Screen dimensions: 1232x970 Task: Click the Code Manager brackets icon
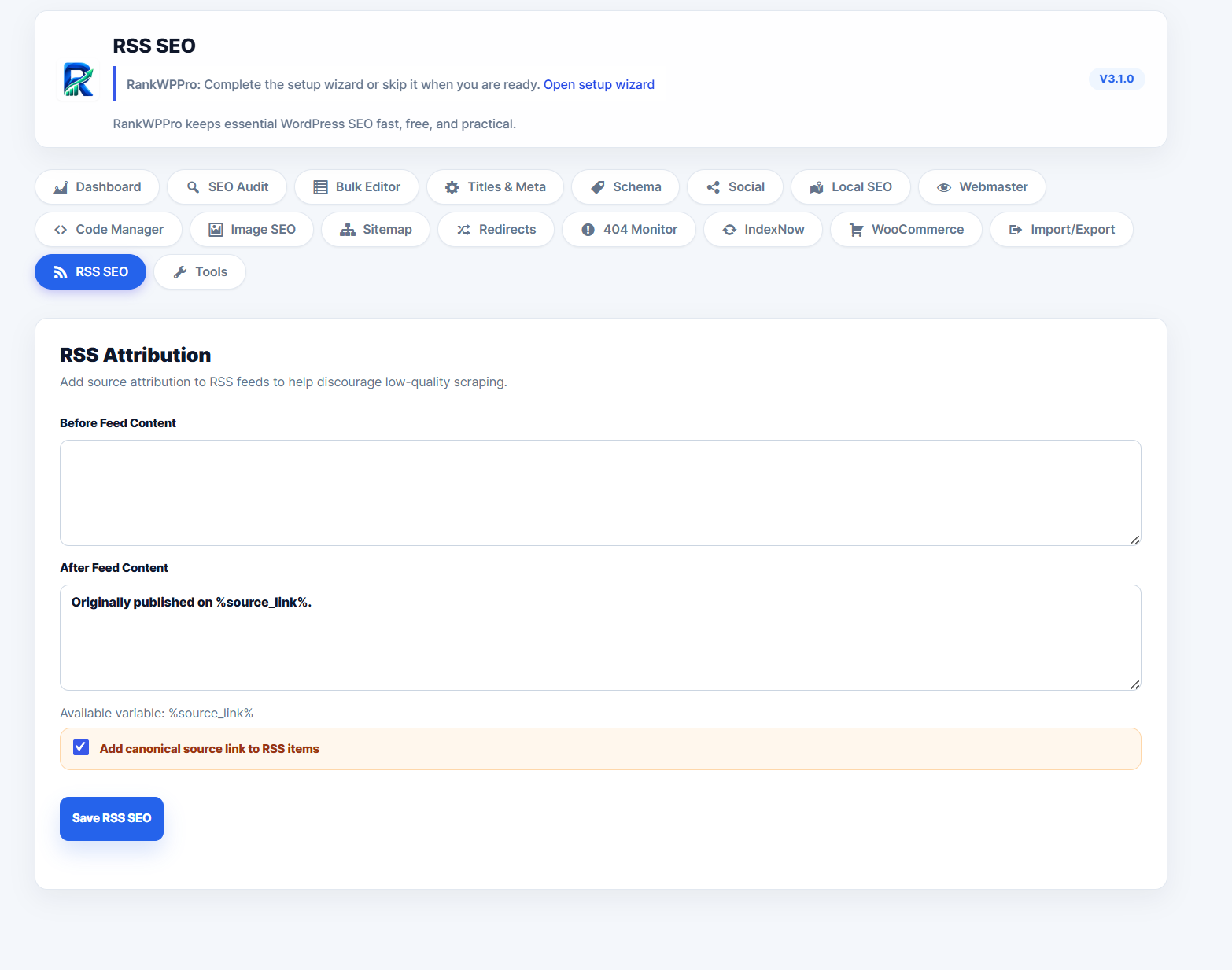pyautogui.click(x=61, y=230)
